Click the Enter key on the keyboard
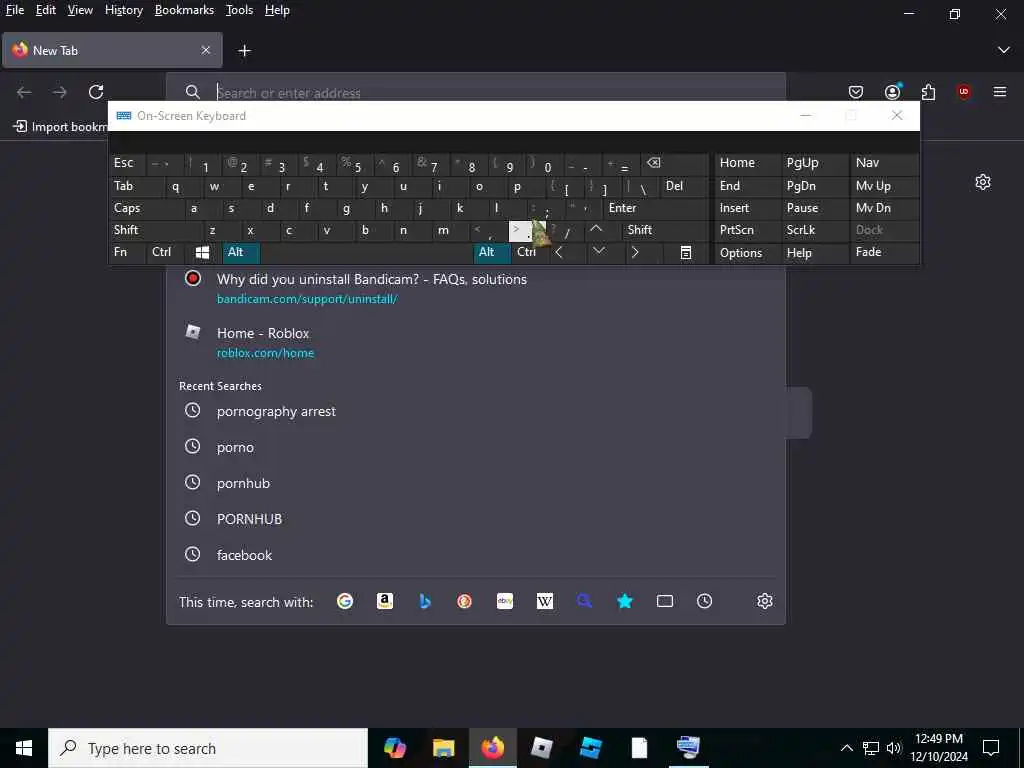 pos(656,208)
